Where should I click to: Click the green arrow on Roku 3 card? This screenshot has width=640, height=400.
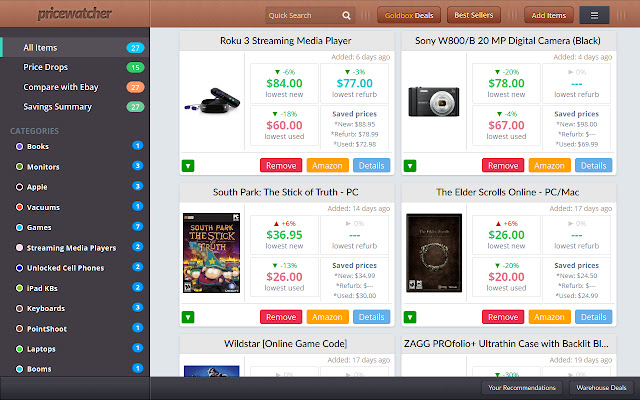pos(188,166)
